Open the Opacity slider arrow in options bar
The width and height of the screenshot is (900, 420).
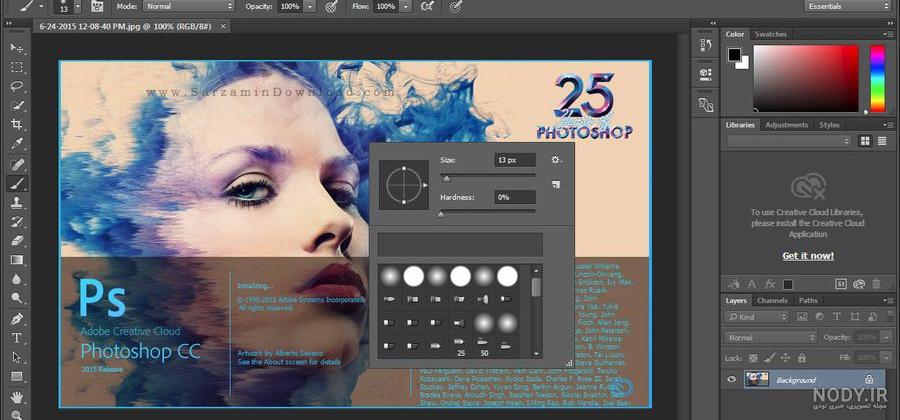tap(309, 6)
